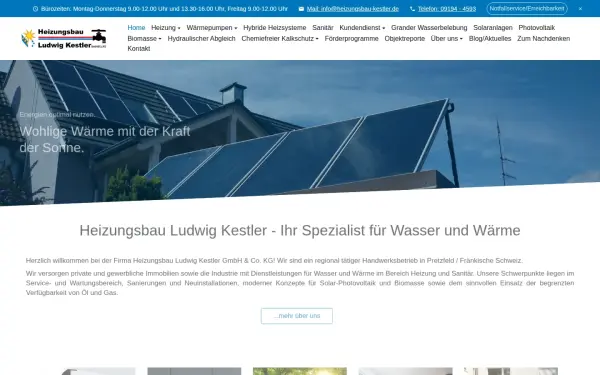Click the 'Herzlich willkommen bei der Firma' paragraph
600x375 pixels.
click(x=274, y=261)
